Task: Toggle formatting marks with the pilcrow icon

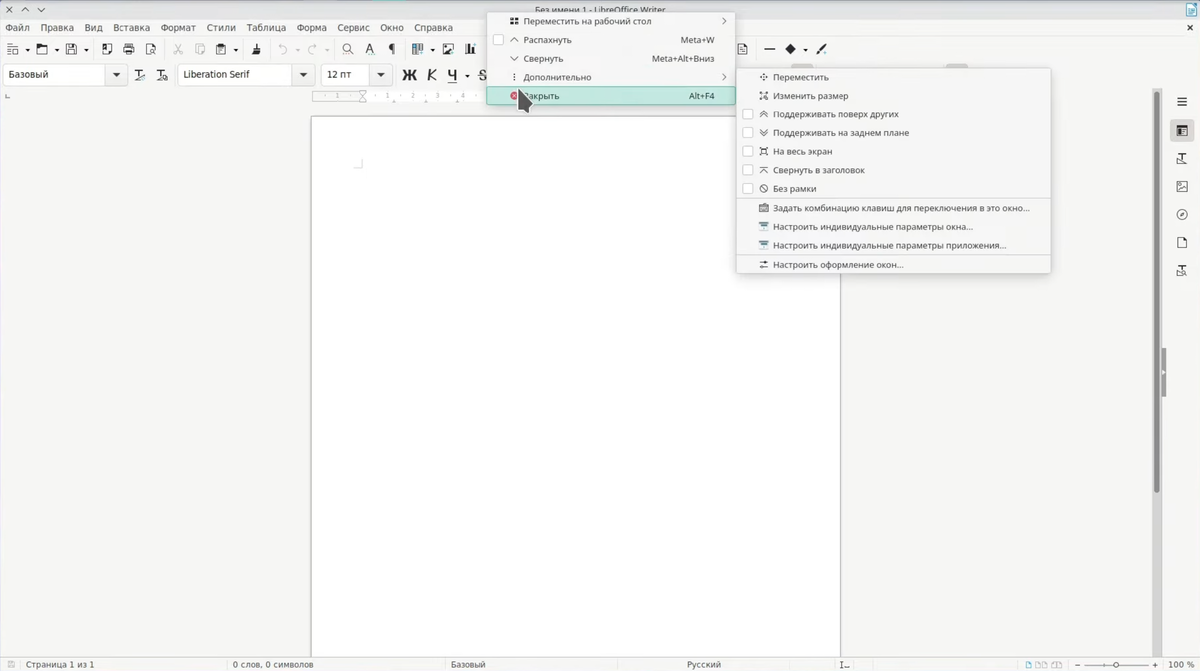Action: 391,49
